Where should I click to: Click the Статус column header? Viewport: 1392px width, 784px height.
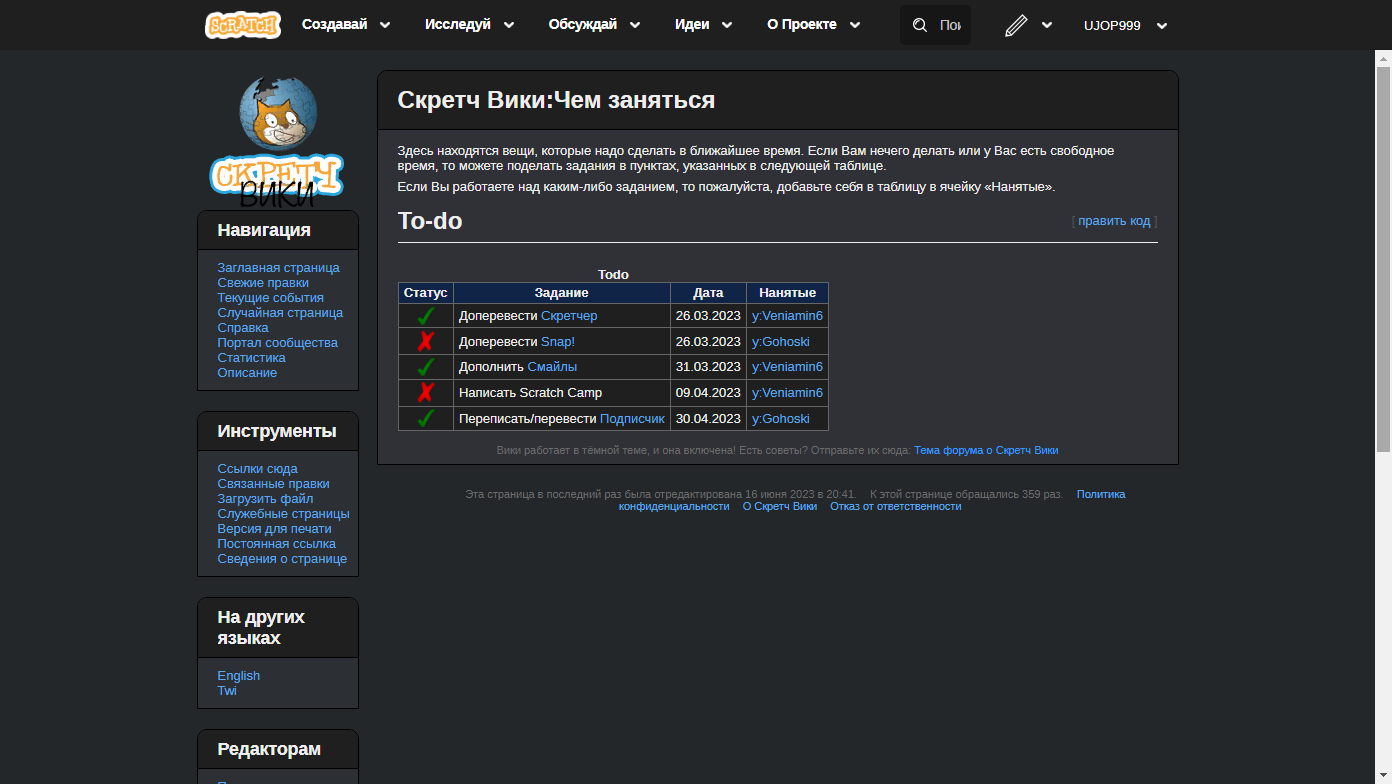coord(426,293)
